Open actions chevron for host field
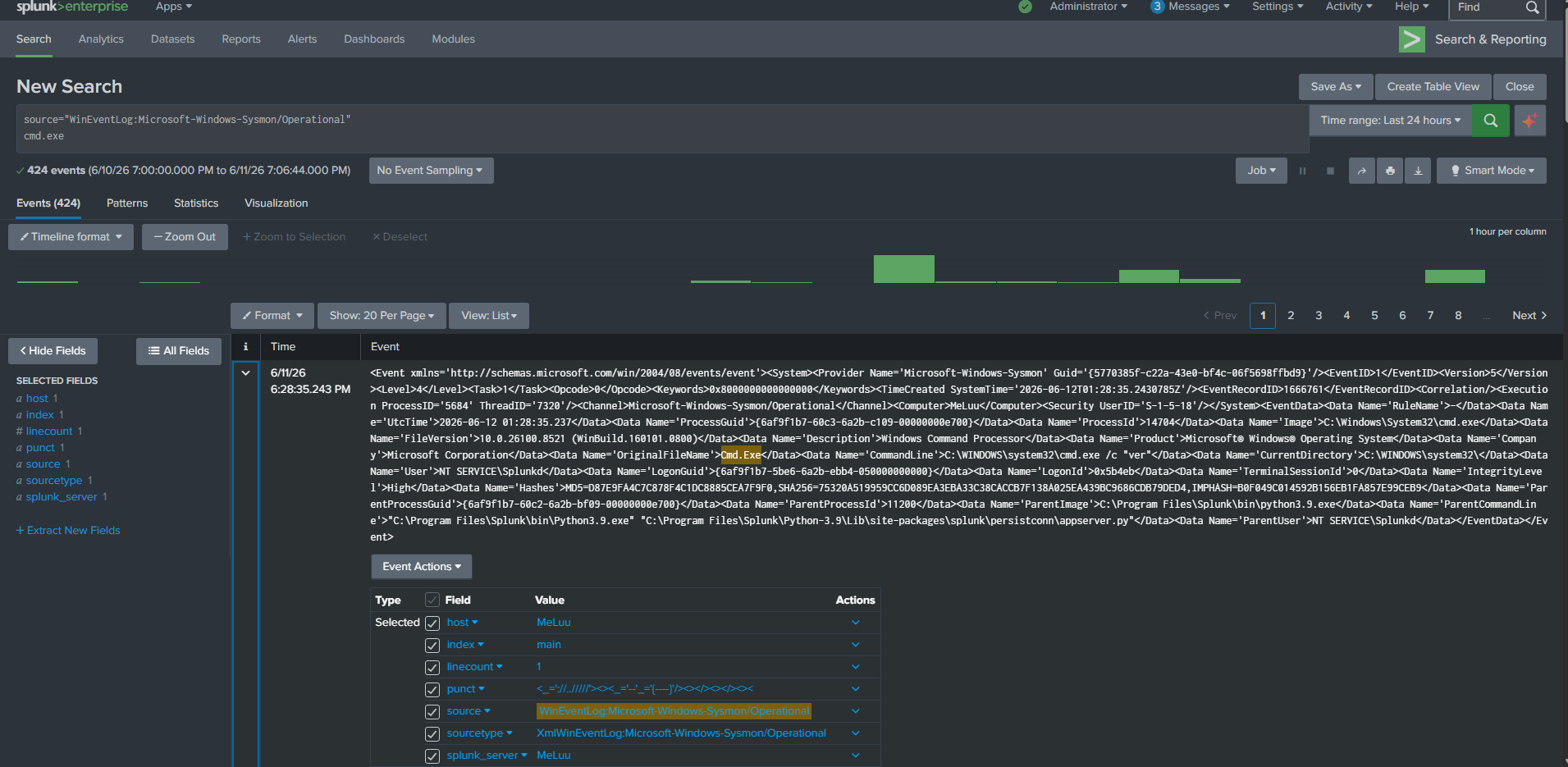 tap(856, 623)
